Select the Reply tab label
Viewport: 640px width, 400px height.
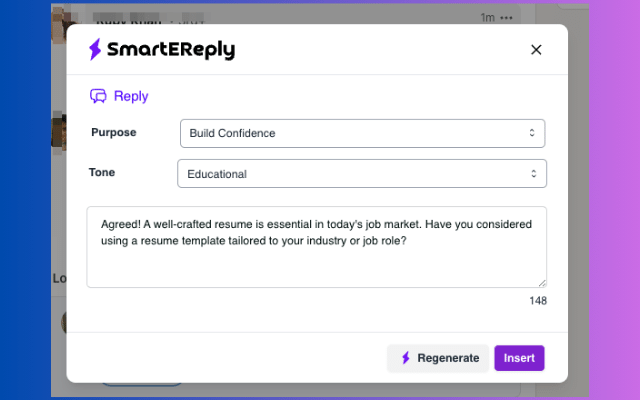point(131,96)
